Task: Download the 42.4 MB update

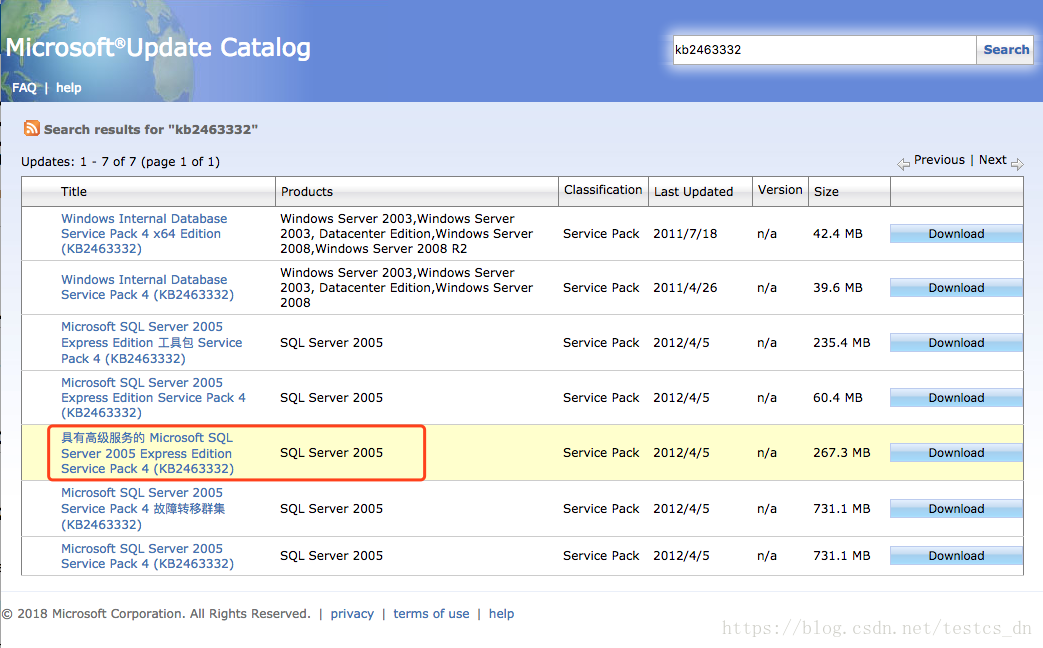Action: [x=956, y=234]
